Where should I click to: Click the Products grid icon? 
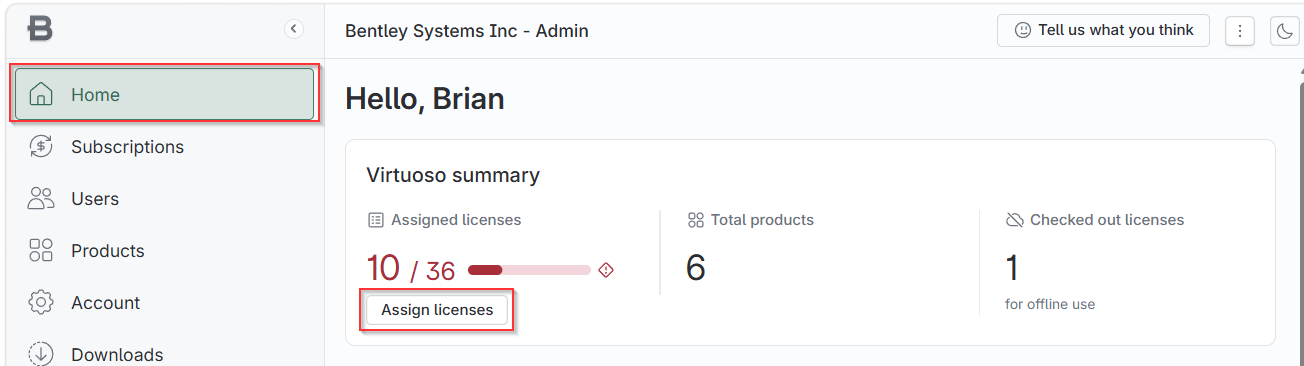tap(41, 251)
